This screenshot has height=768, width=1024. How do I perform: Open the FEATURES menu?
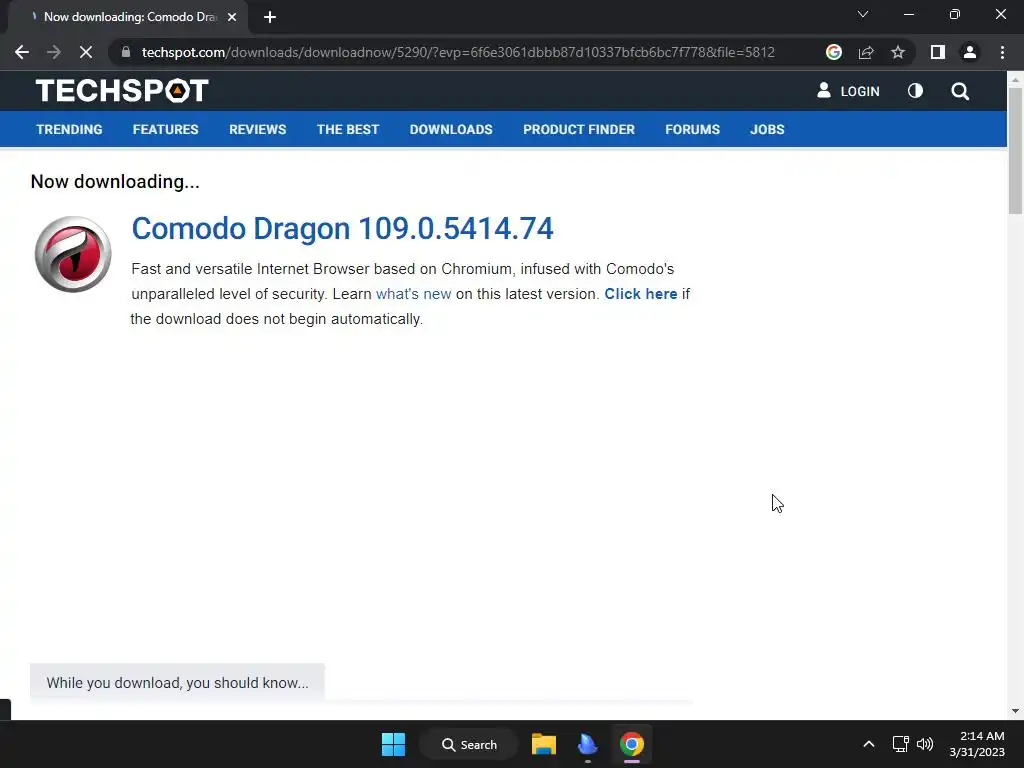(x=165, y=129)
